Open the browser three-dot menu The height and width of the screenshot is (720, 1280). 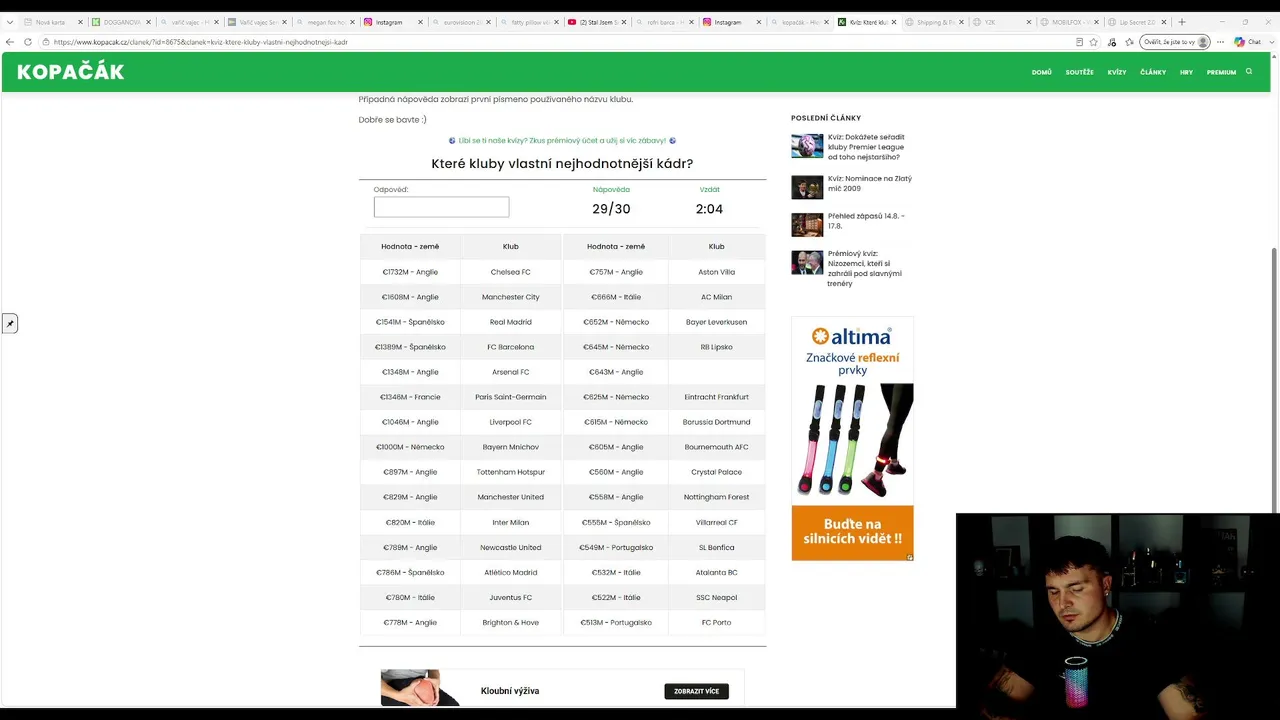[1221, 42]
